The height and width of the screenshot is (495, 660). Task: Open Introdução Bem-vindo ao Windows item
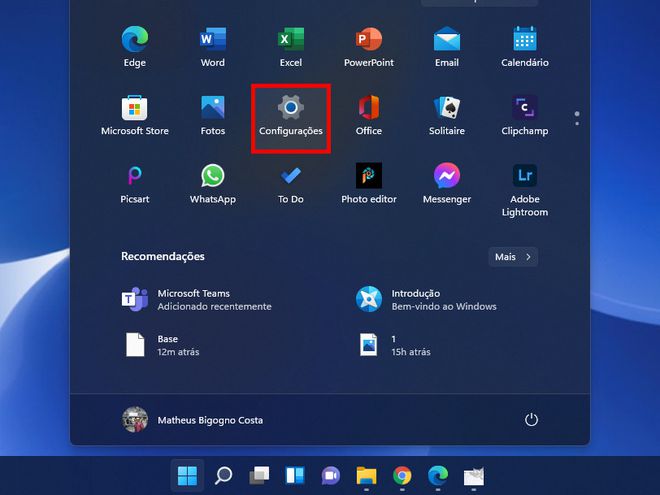tap(426, 299)
